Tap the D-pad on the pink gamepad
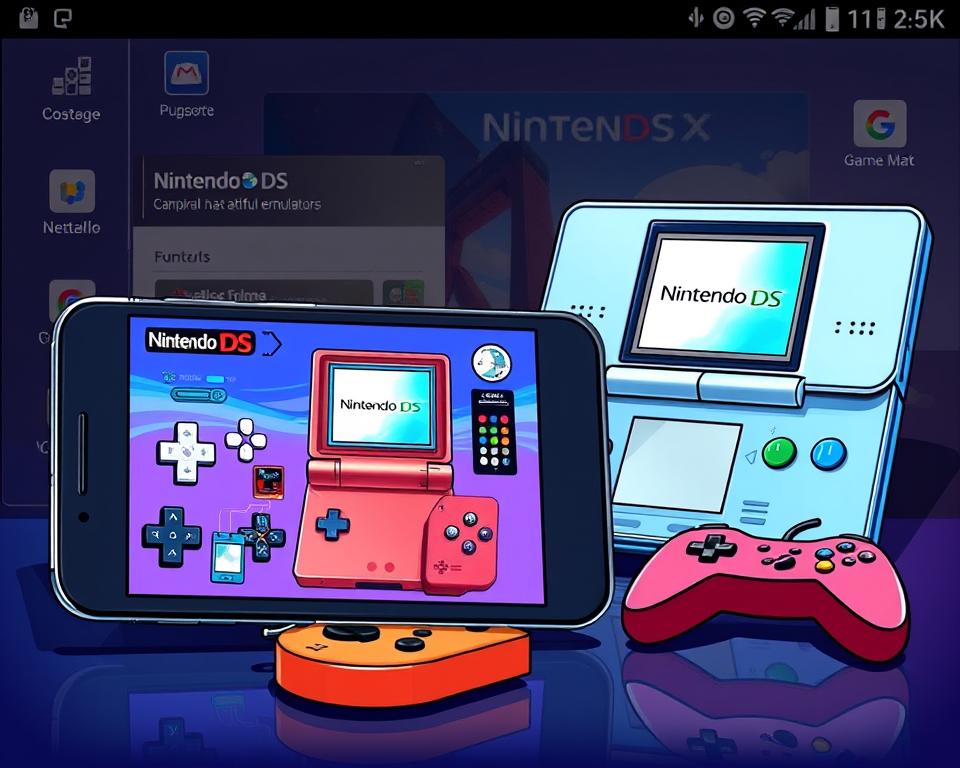This screenshot has width=960, height=768. point(711,547)
